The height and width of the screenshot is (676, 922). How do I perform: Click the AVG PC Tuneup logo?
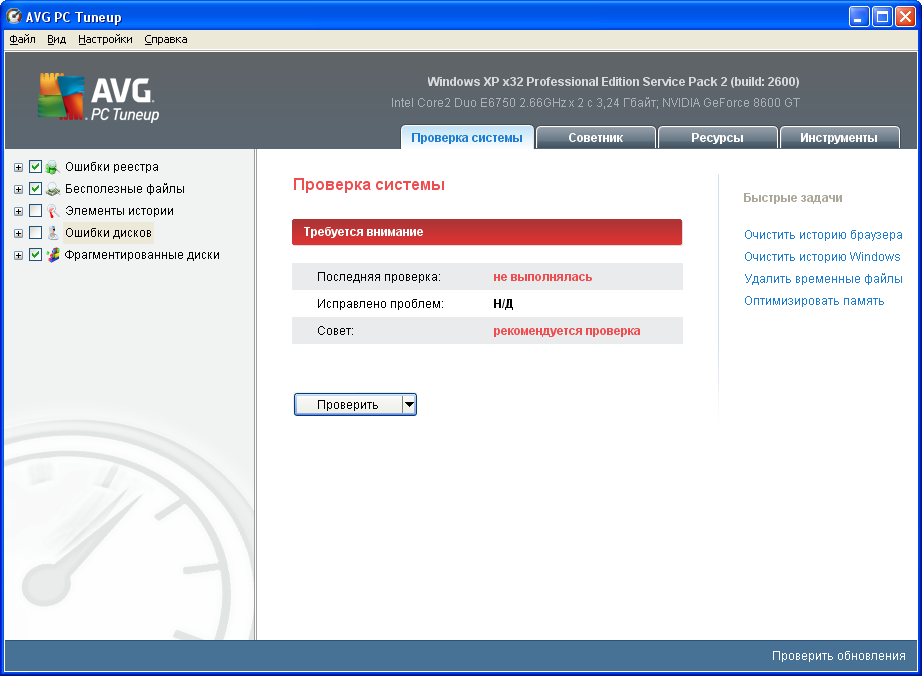tap(98, 98)
